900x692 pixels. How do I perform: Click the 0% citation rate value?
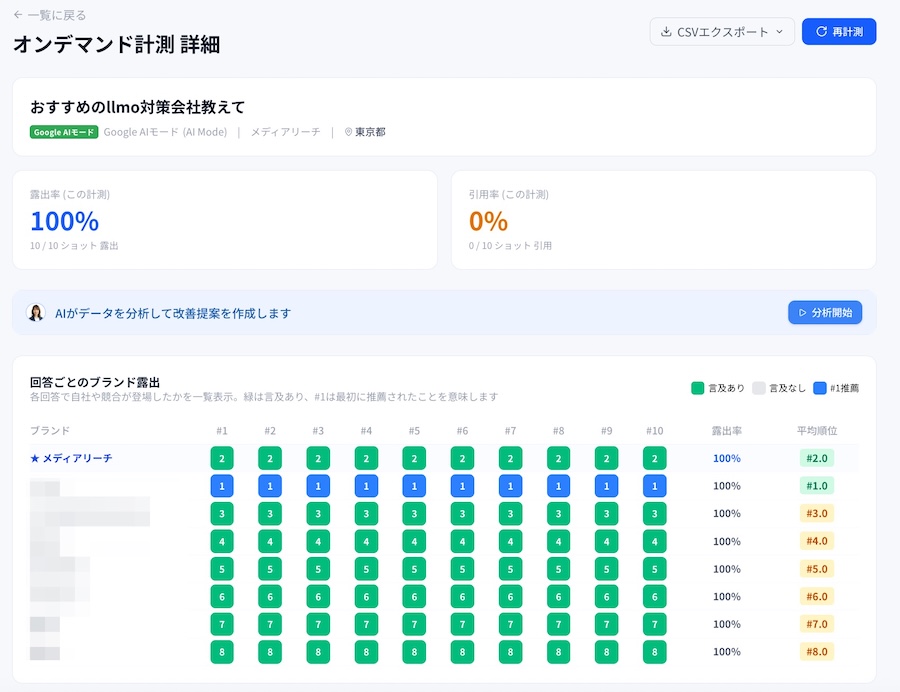click(x=488, y=221)
